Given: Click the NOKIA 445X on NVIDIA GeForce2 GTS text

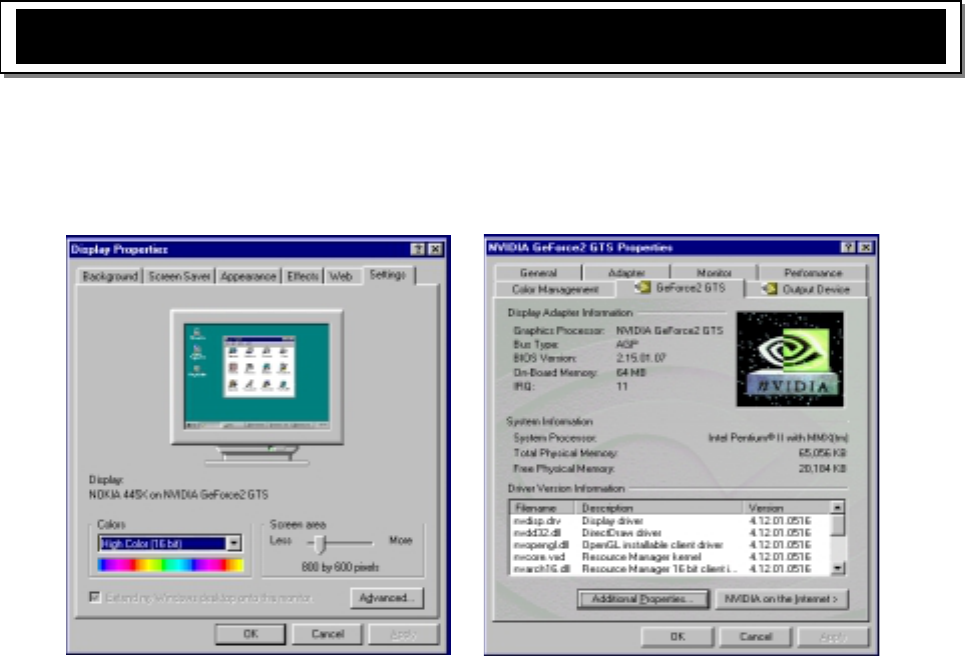Looking at the screenshot, I should (178, 494).
